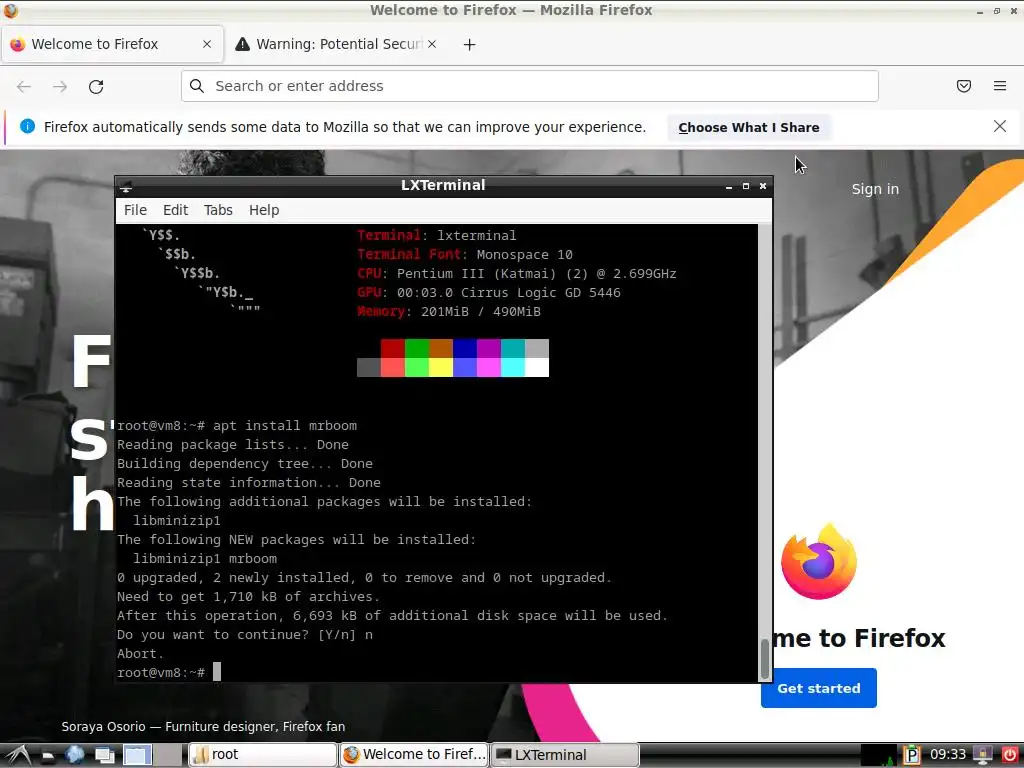Click the red color block in the terminal palette
This screenshot has width=1024, height=768.
tap(392, 348)
